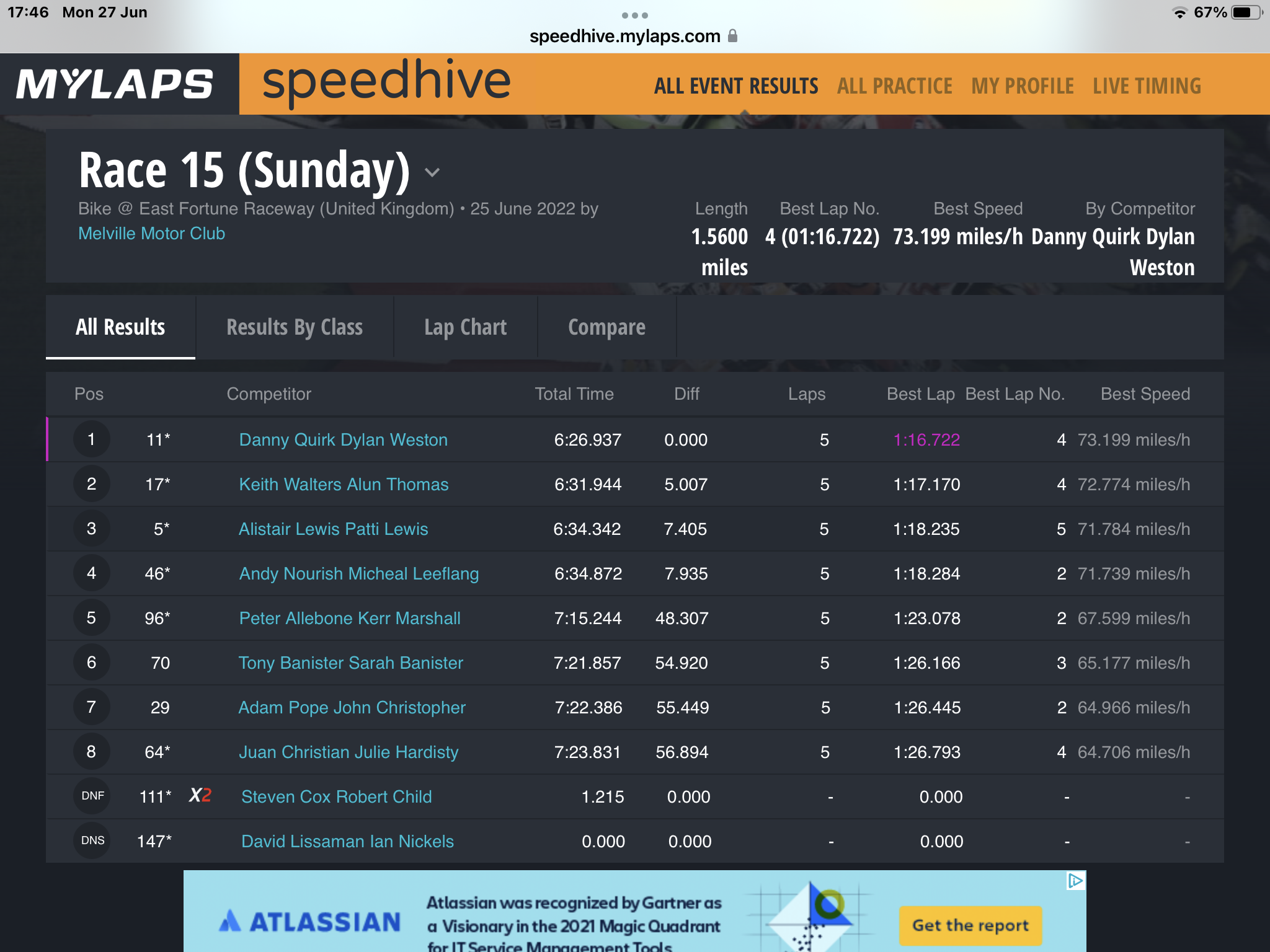This screenshot has height=952, width=1270.
Task: Tap the battery indicator icon
Action: 1247,12
